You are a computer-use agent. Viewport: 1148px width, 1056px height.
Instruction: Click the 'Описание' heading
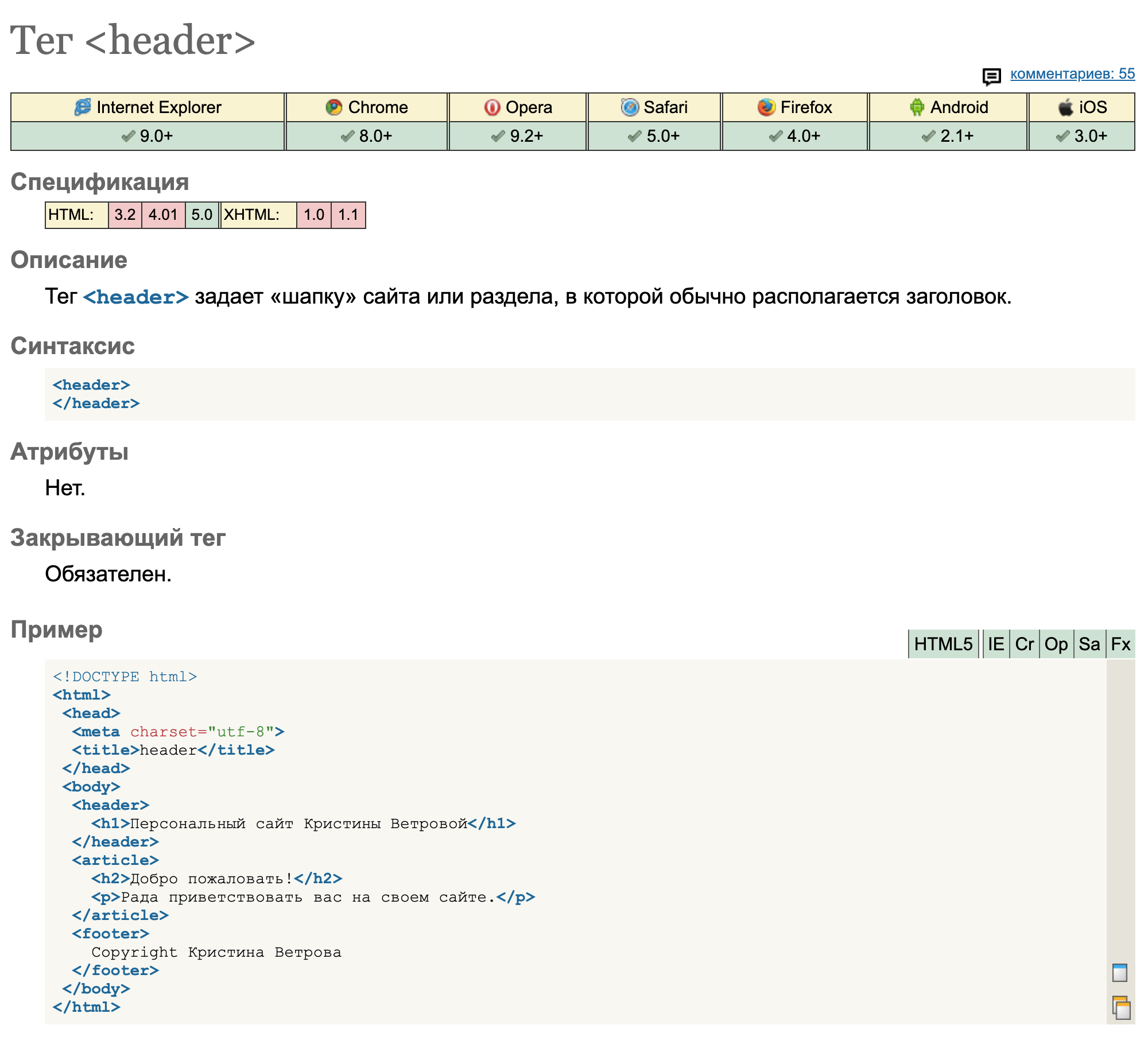[69, 260]
